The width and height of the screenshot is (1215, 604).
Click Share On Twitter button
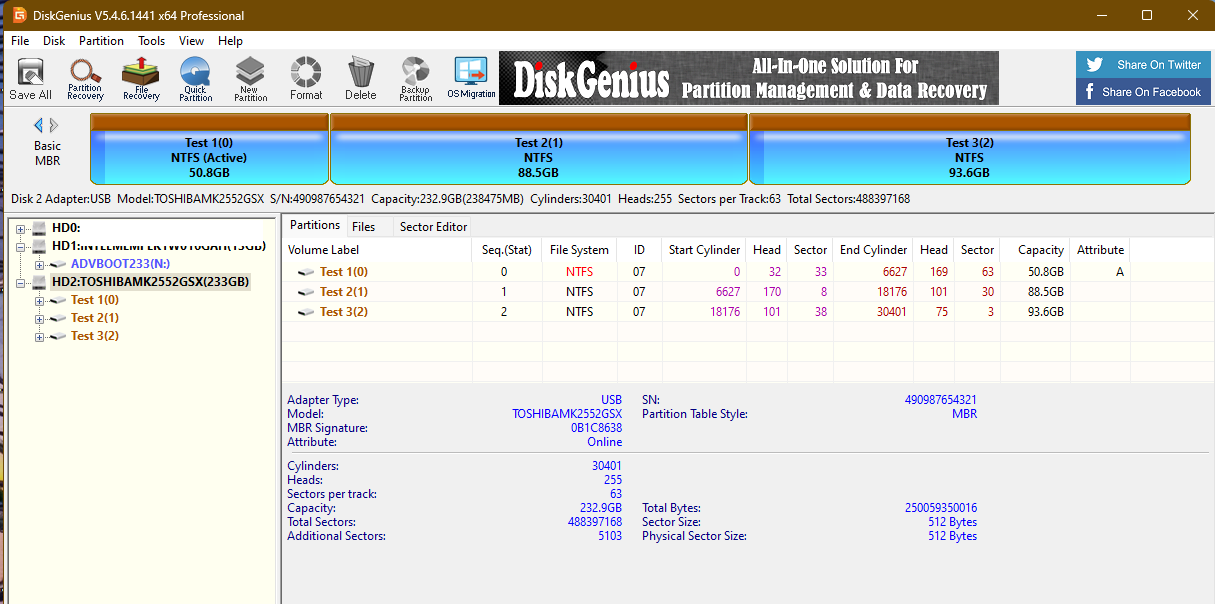coord(1142,65)
